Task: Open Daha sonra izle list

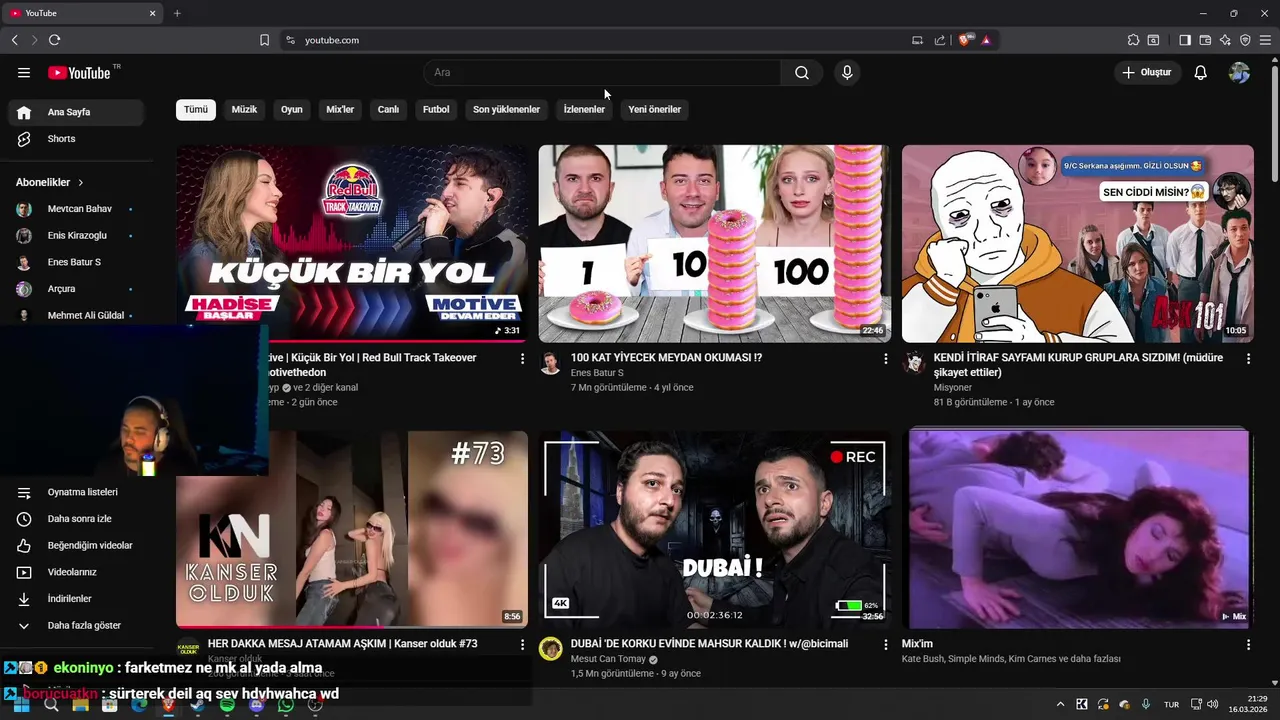Action: tap(76, 519)
